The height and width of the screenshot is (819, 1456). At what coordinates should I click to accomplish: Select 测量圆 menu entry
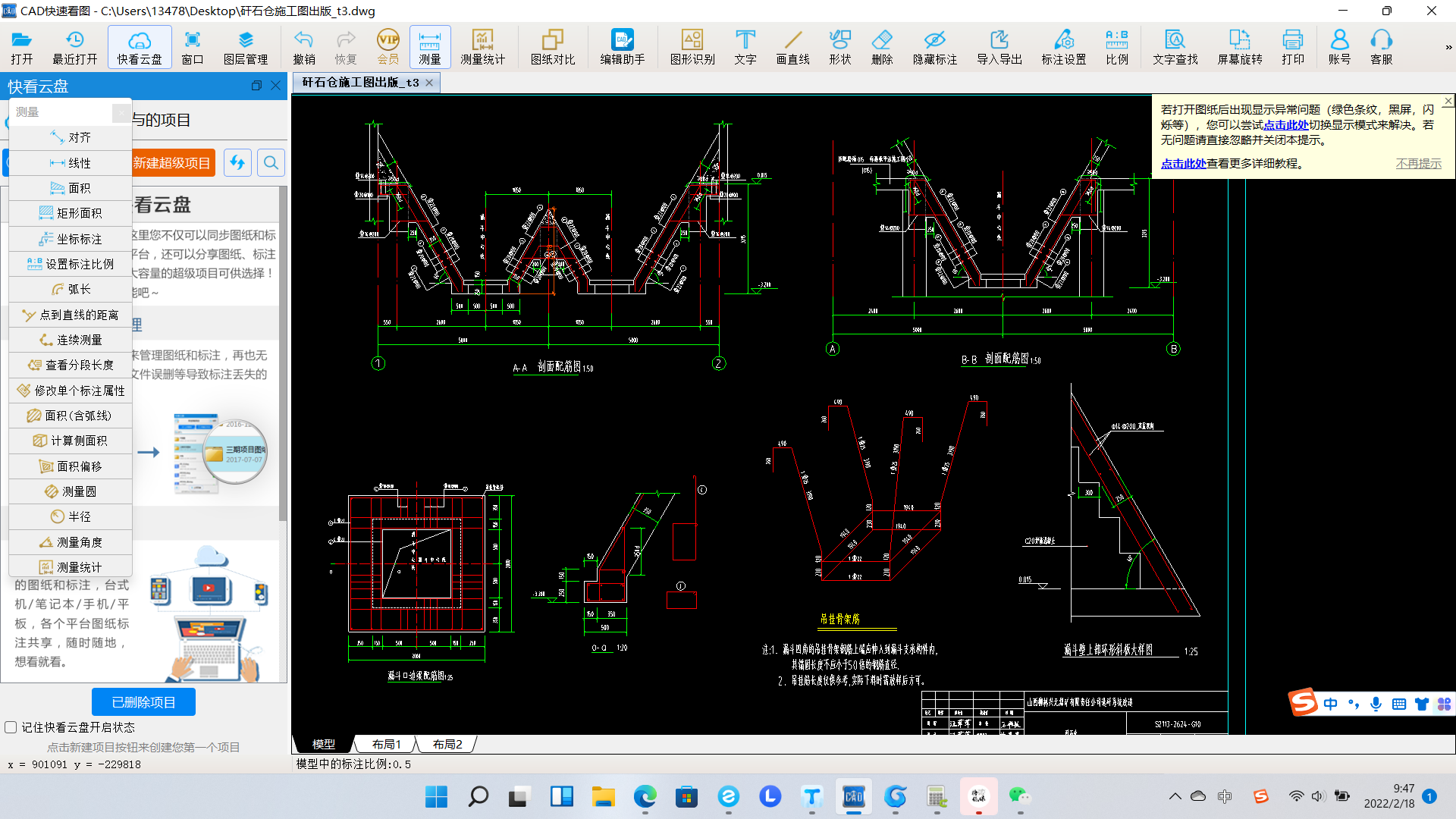(x=71, y=491)
